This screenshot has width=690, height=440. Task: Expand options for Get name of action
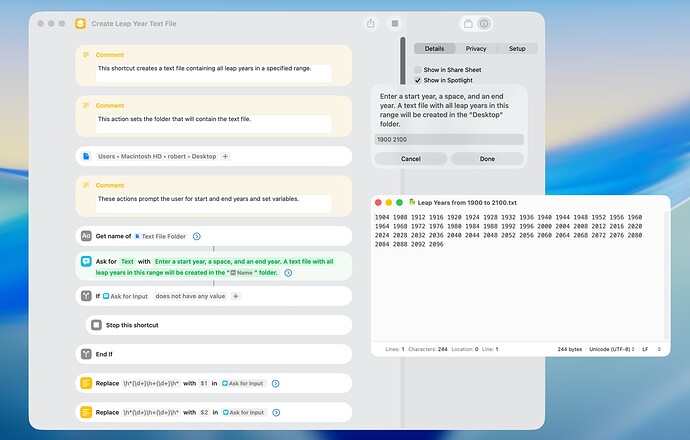tap(197, 236)
